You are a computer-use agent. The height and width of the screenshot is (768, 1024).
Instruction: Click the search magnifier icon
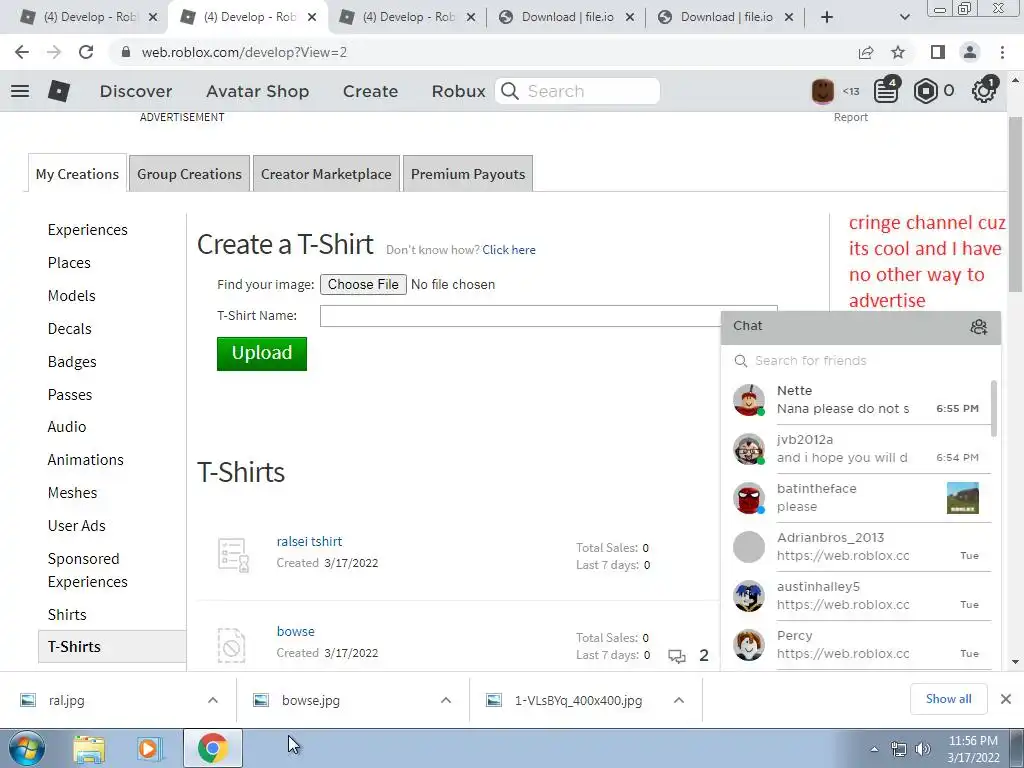click(x=509, y=91)
